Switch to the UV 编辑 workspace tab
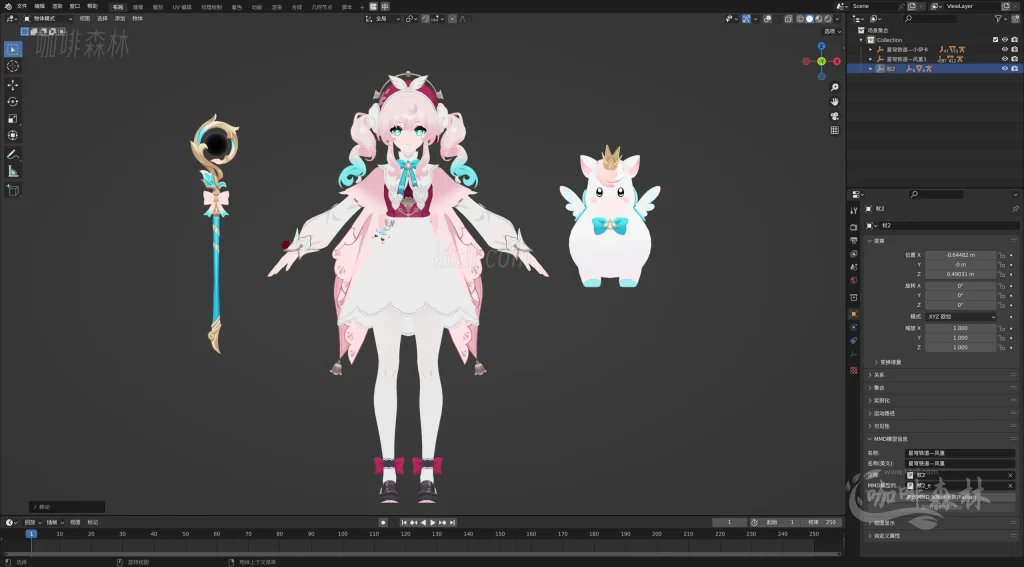 point(182,7)
